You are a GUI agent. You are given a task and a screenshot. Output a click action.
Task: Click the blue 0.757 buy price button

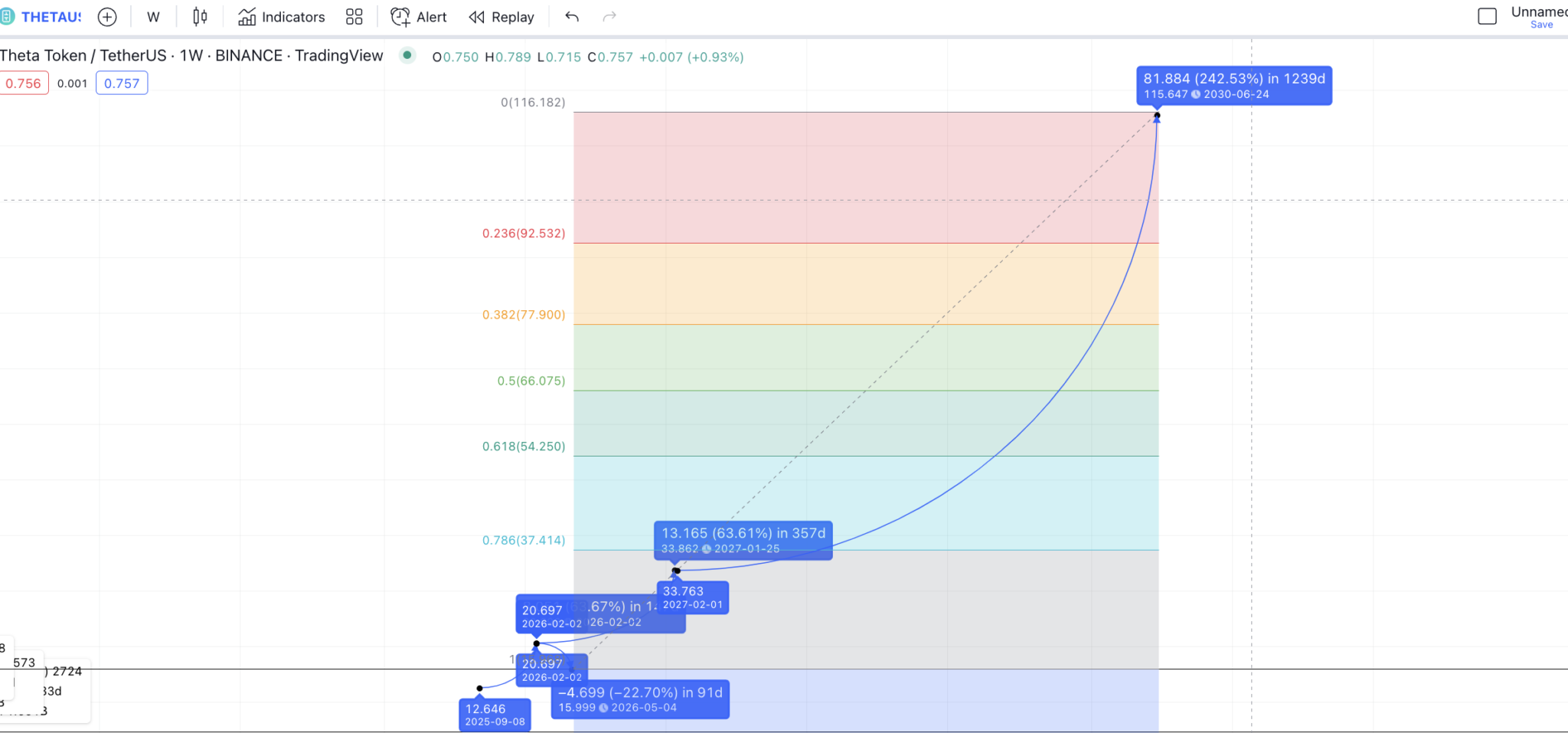[122, 83]
